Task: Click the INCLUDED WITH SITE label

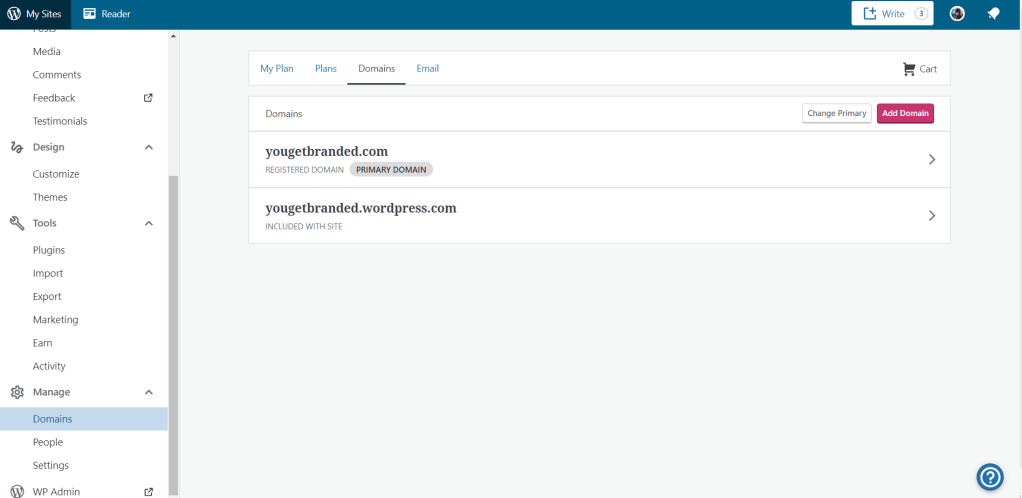Action: [x=304, y=227]
